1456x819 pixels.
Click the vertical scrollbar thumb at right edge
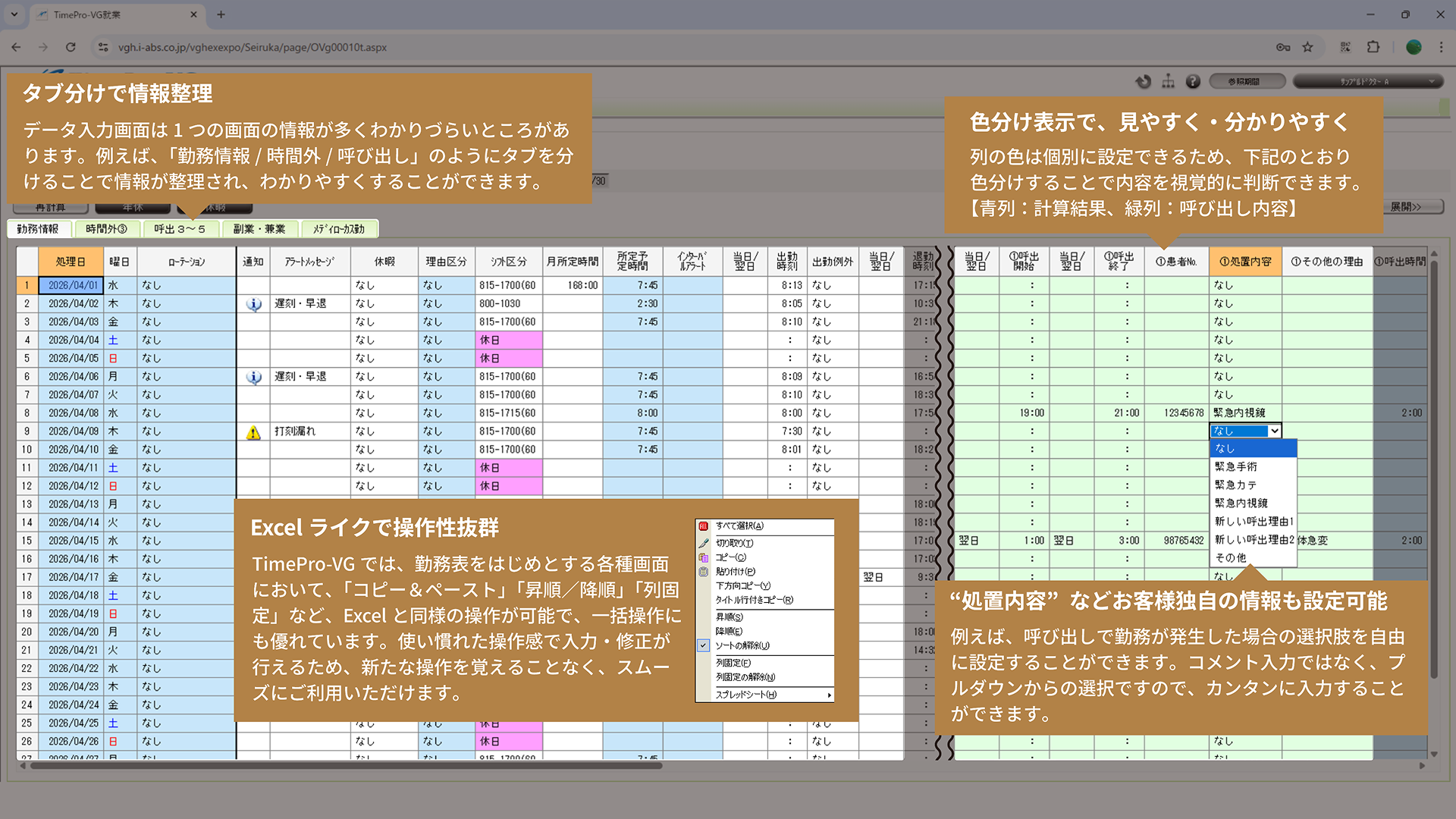pyautogui.click(x=1433, y=469)
